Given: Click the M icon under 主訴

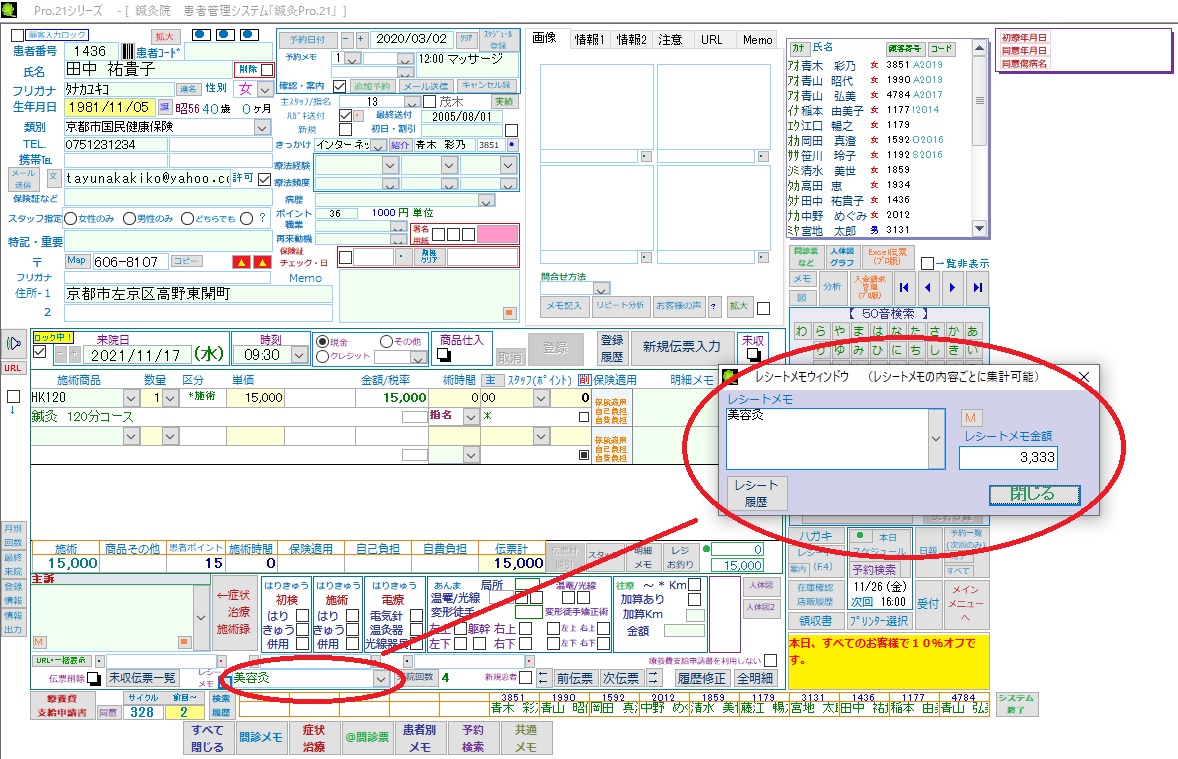Looking at the screenshot, I should pyautogui.click(x=39, y=642).
